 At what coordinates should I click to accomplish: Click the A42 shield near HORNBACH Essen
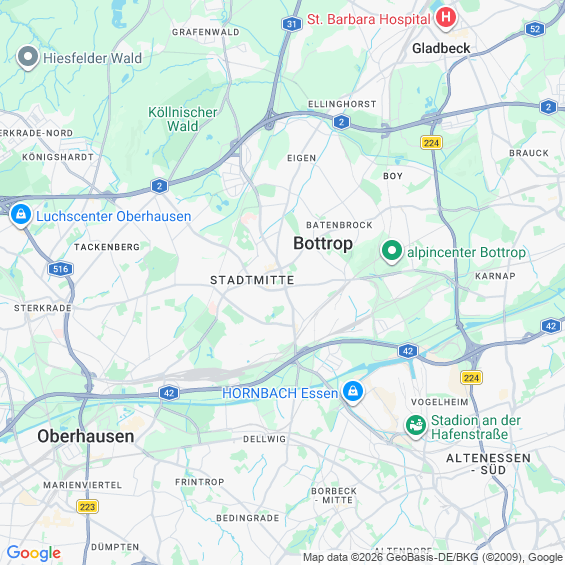pyautogui.click(x=169, y=393)
